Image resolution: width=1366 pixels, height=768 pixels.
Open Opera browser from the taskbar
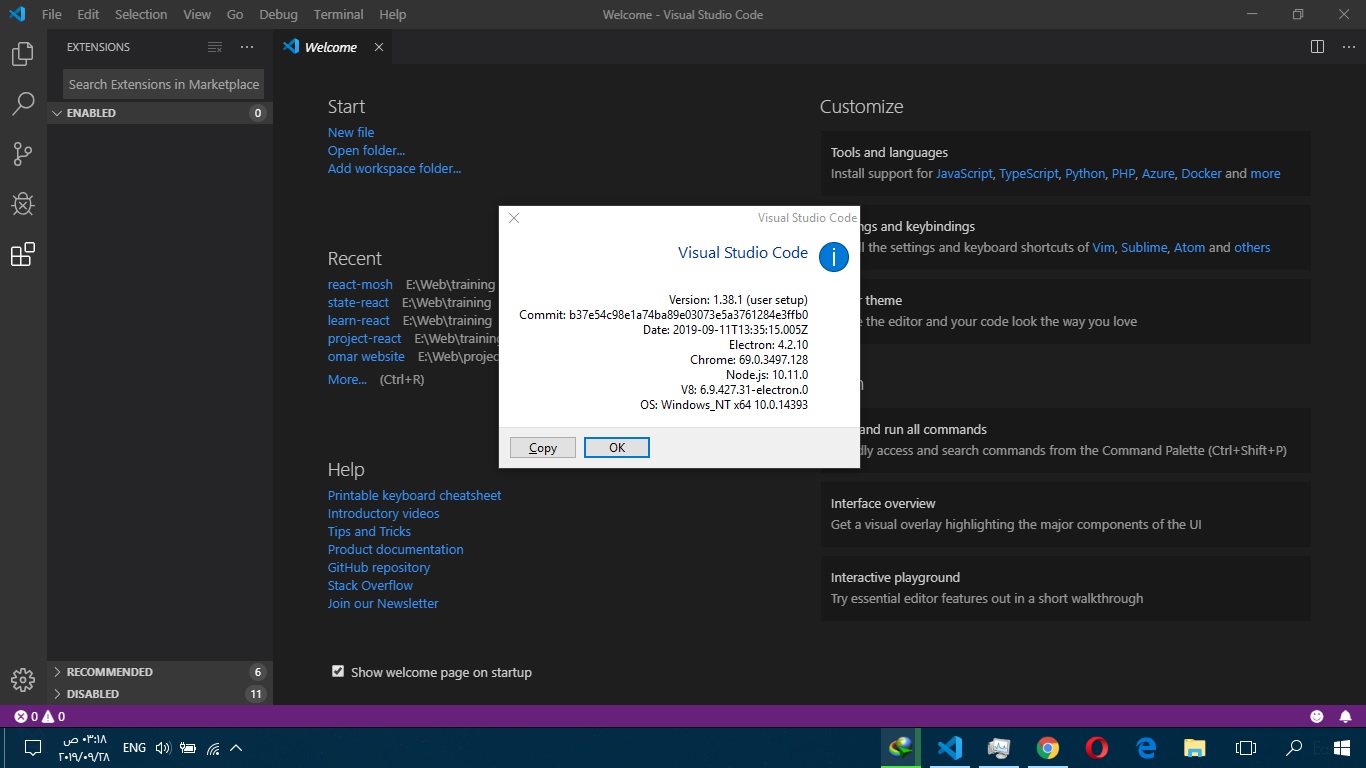tap(1097, 747)
